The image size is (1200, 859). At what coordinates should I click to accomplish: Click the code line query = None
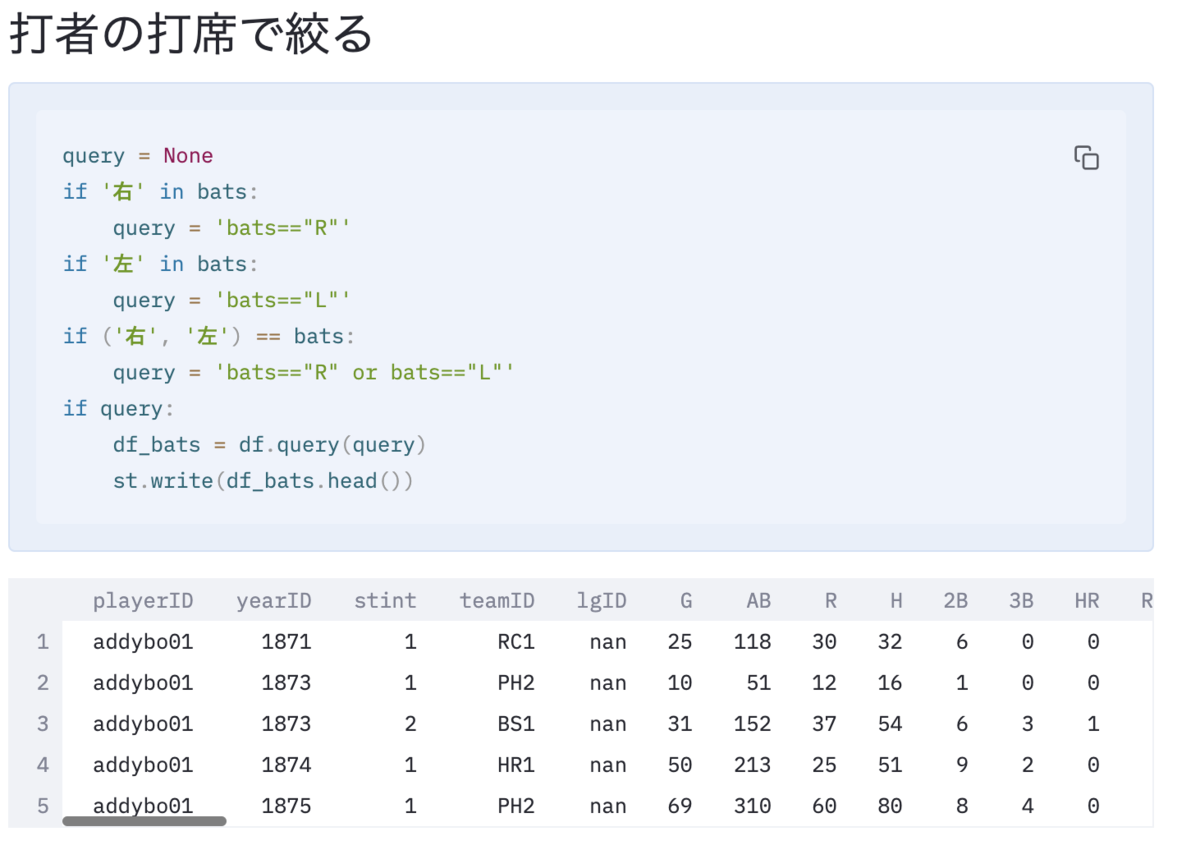[138, 156]
